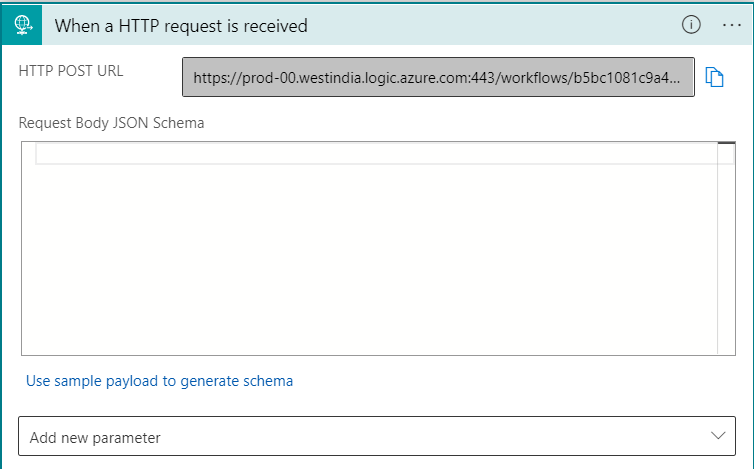
Task: Click the HTTP POST URL label
Action: [71, 71]
